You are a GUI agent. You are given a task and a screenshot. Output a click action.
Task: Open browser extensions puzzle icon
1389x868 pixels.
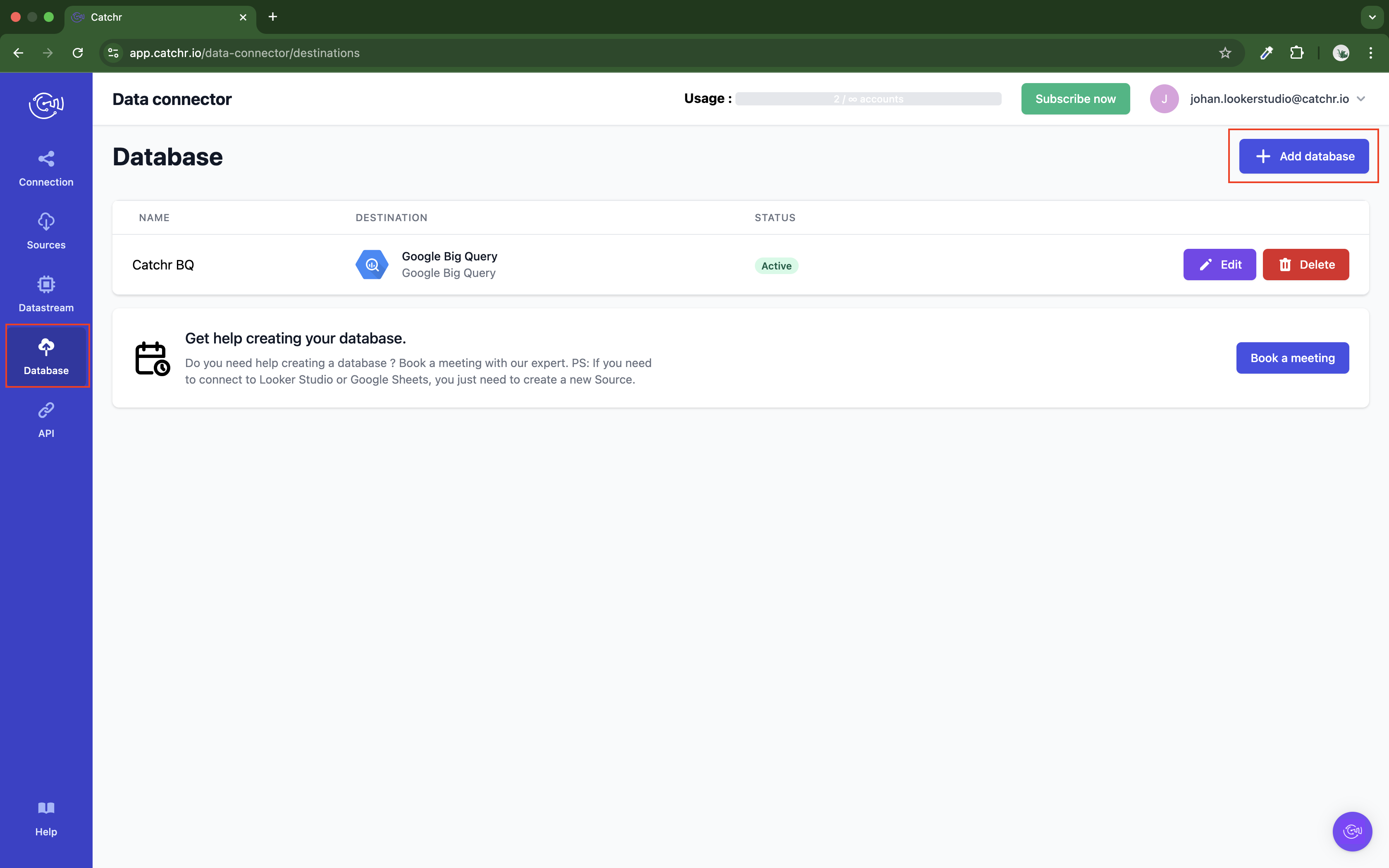coord(1296,53)
